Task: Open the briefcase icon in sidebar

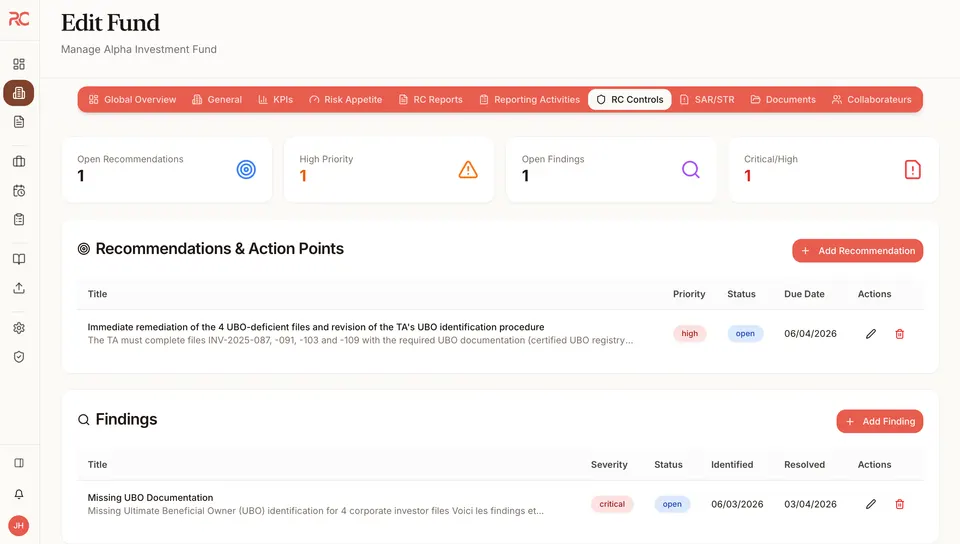Action: pyautogui.click(x=19, y=162)
